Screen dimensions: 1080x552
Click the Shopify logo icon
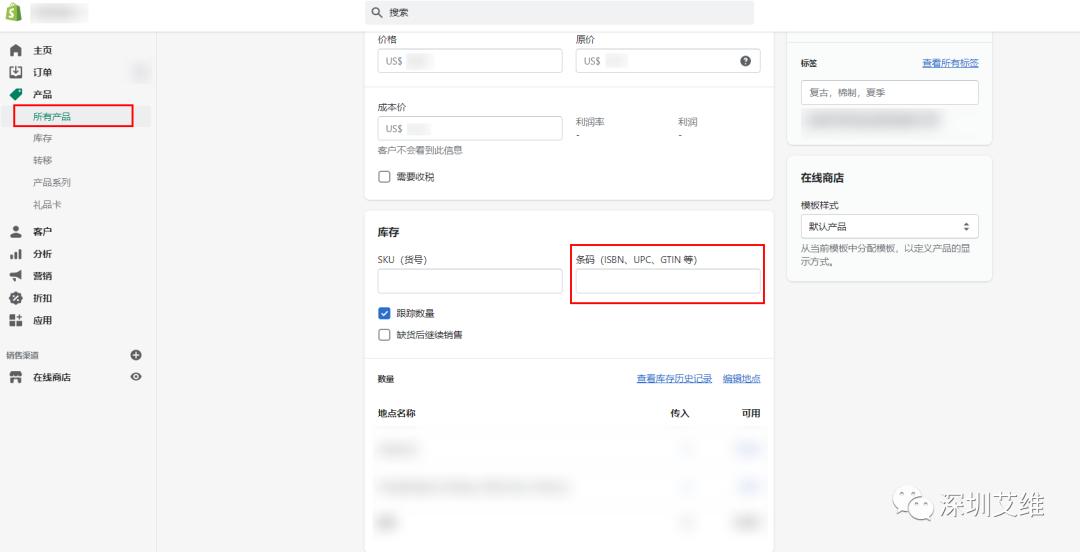14,12
